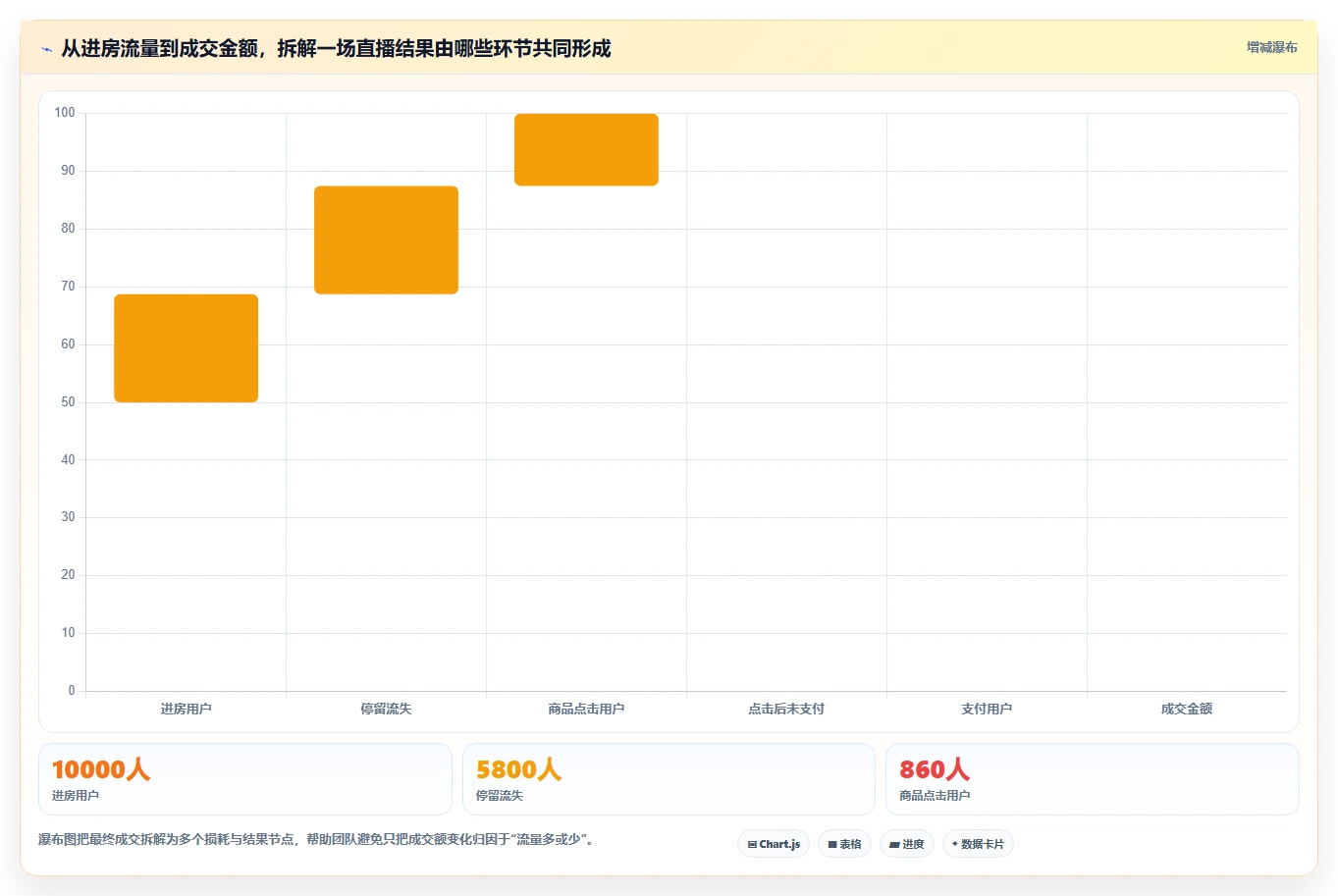
Task: Select the 进房用户 orange waterfall bar
Action: click(186, 348)
